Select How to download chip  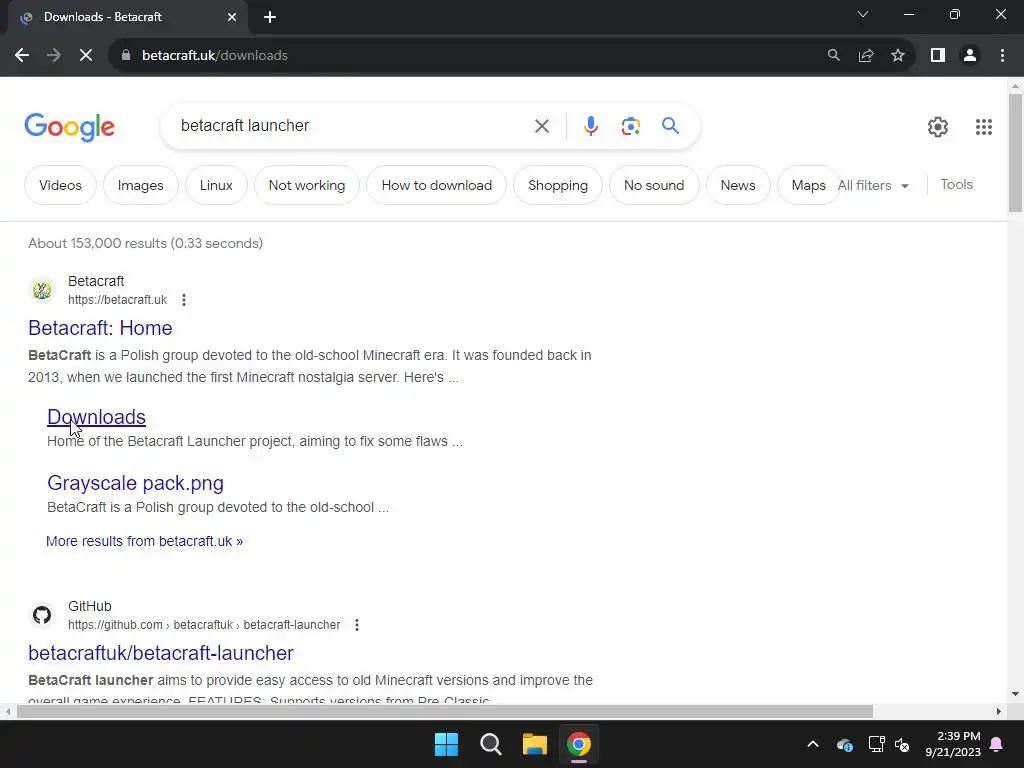coord(436,185)
